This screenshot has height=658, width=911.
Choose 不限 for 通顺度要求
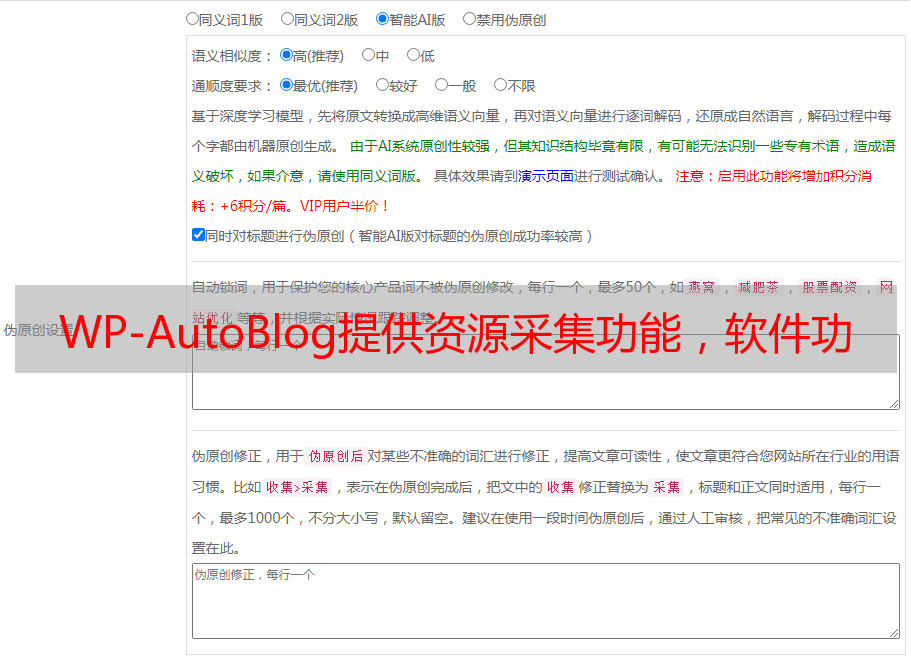[500, 85]
